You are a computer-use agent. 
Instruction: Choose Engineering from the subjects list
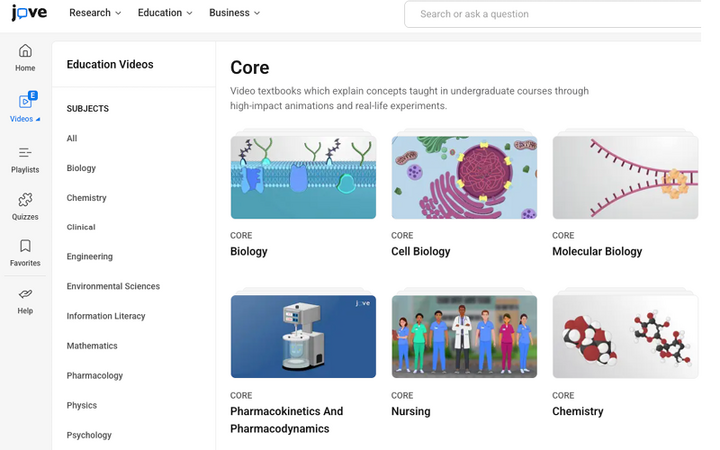[x=89, y=257]
